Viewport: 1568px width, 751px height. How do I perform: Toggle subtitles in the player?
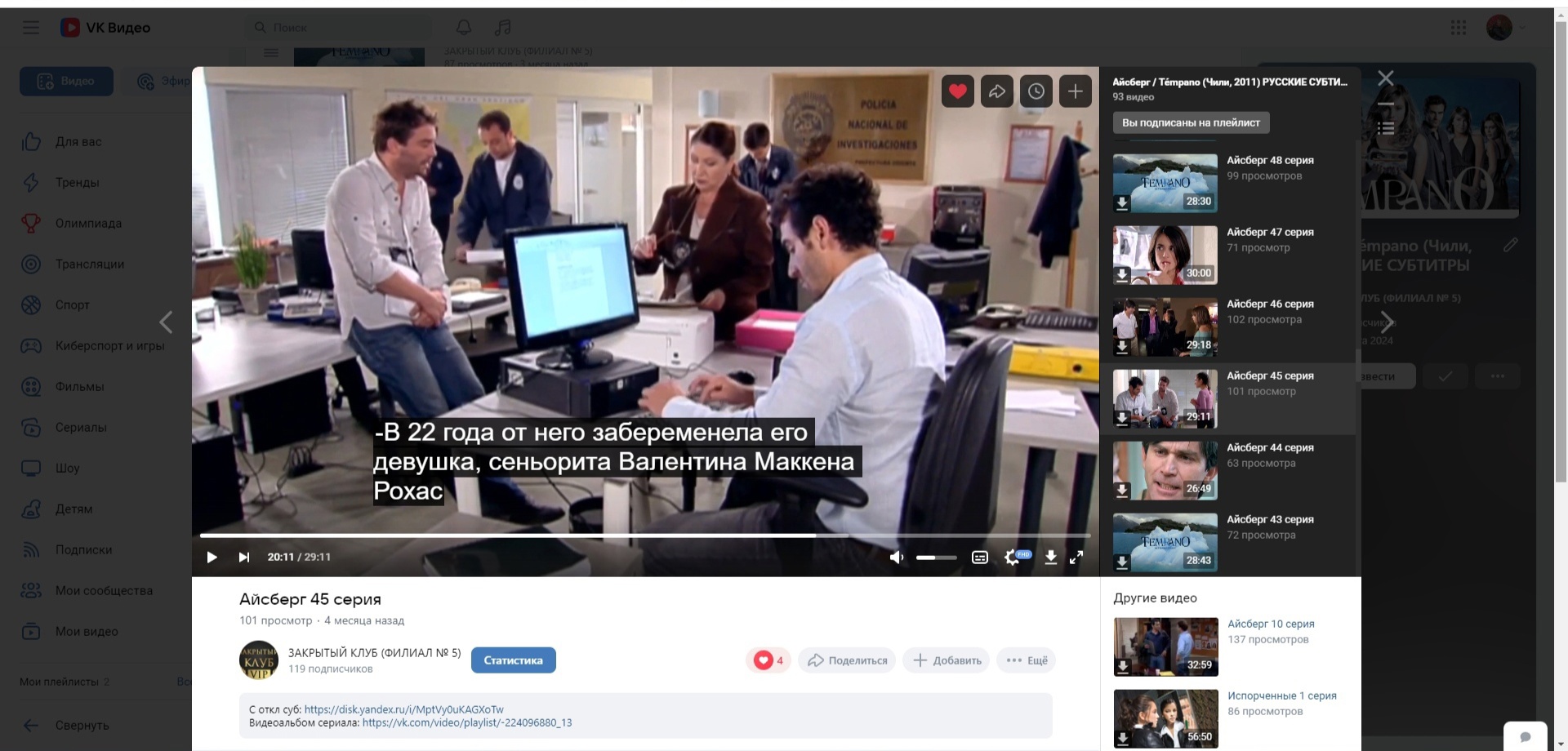pyautogui.click(x=980, y=557)
